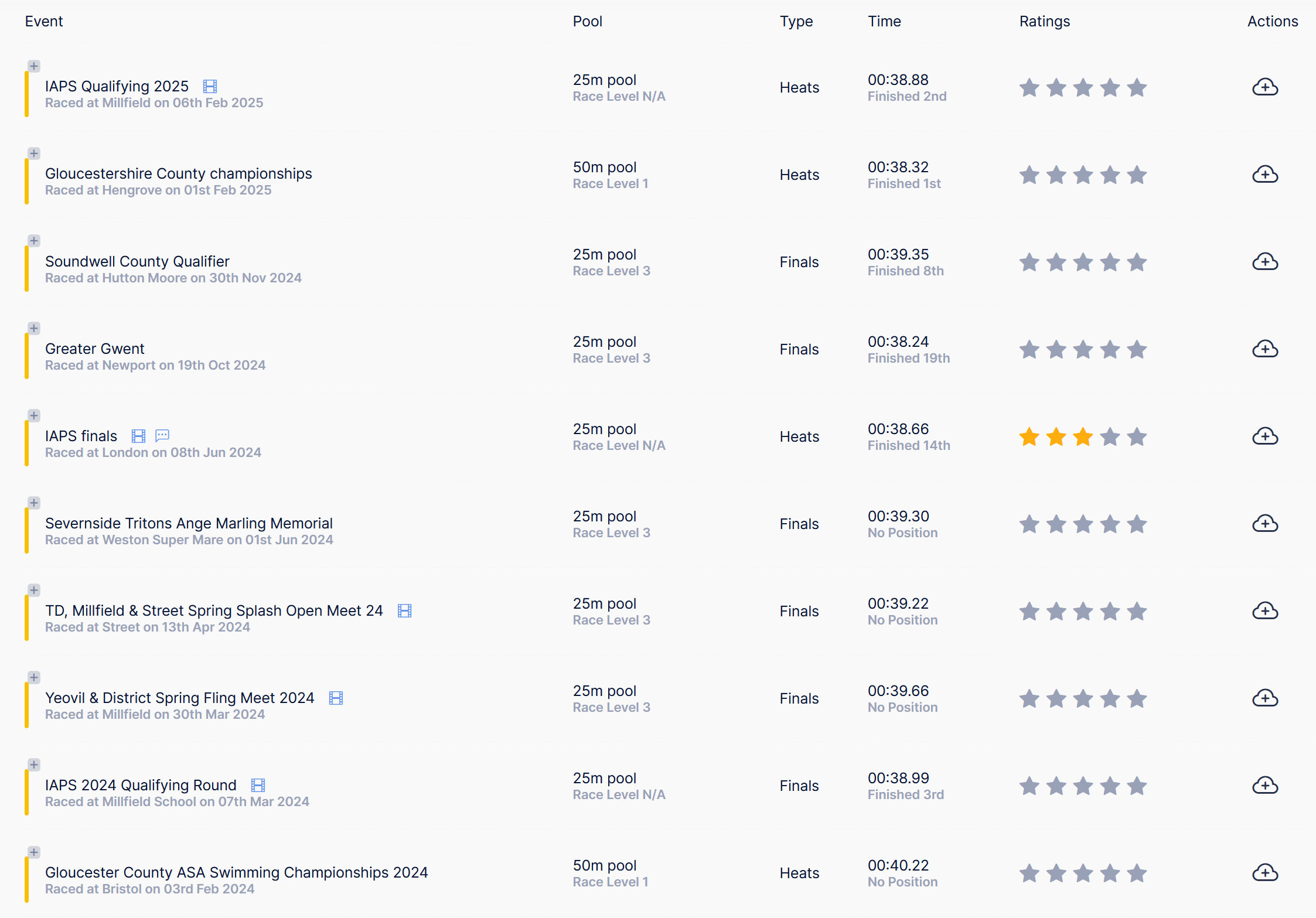Open Gloucestershire County championships event title
Screen dimensions: 1316x918
[179, 173]
